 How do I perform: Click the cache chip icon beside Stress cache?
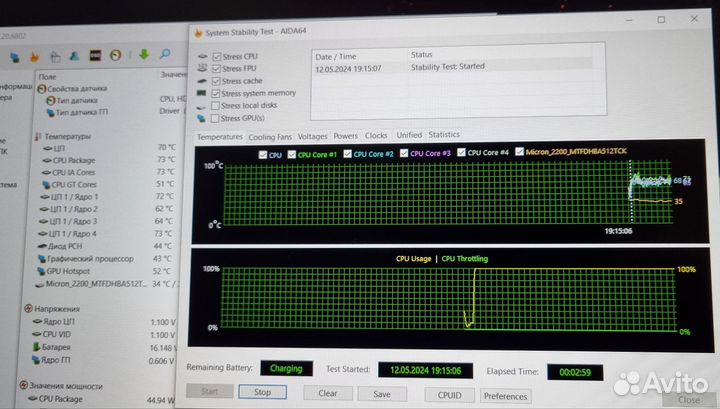202,81
